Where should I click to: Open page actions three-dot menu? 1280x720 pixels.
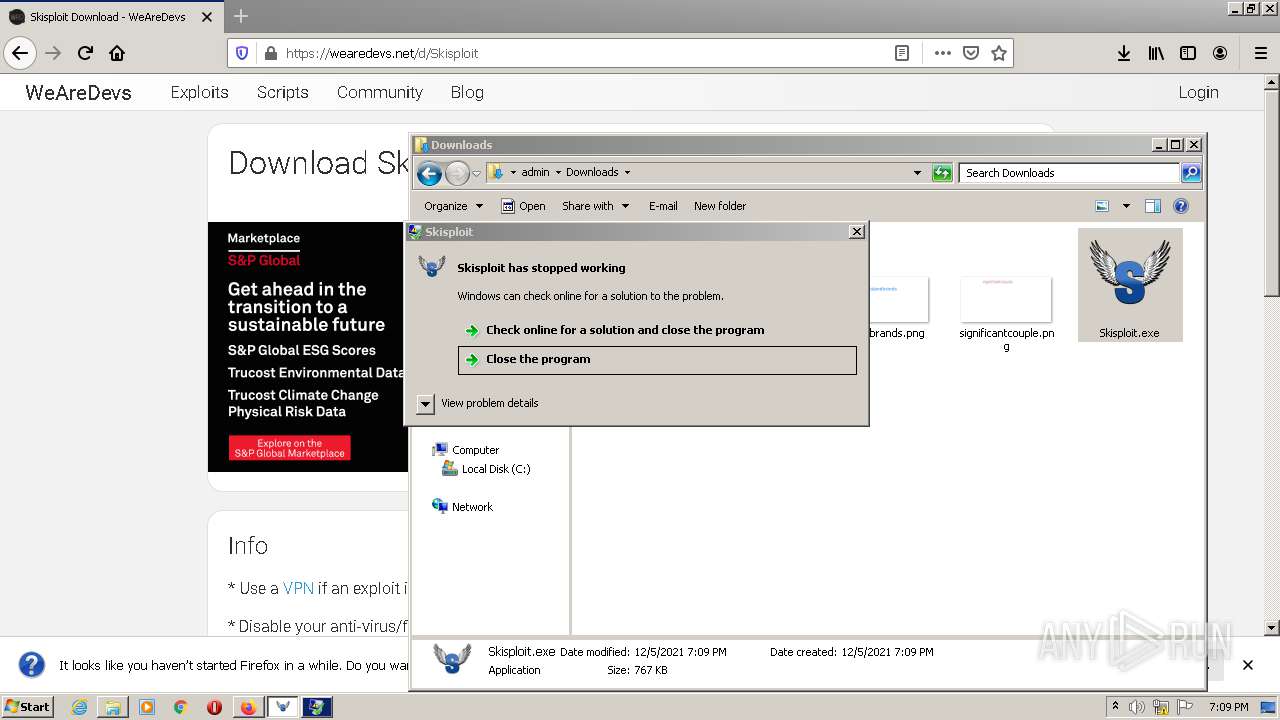coord(942,53)
